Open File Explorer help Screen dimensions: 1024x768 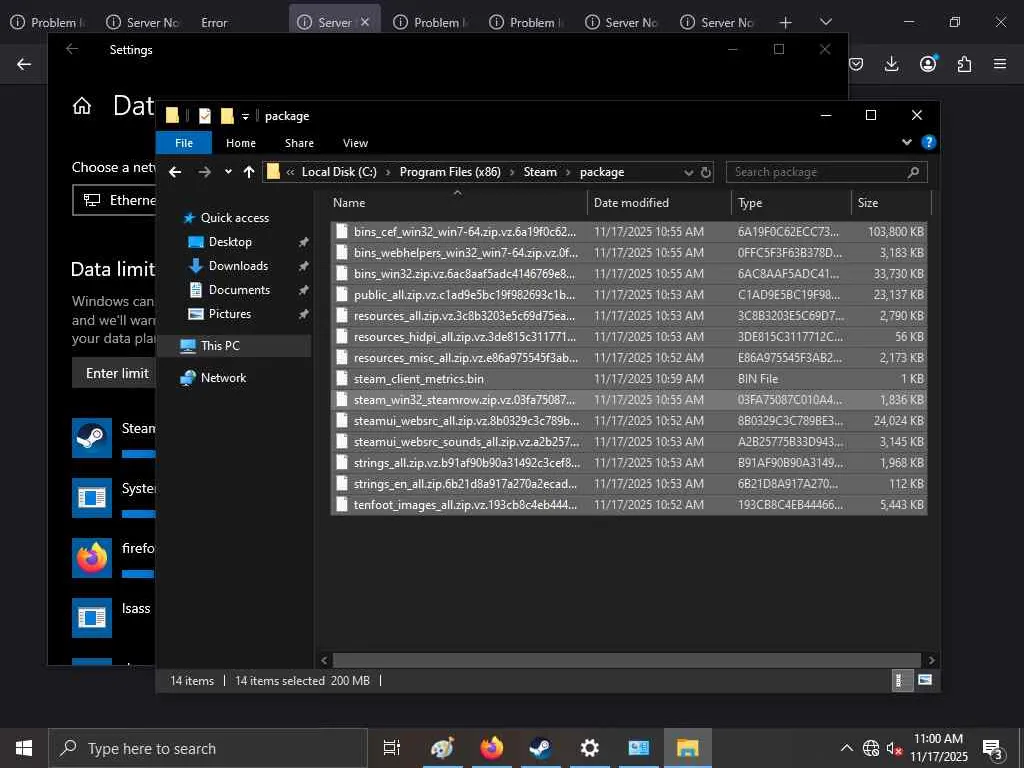click(928, 142)
